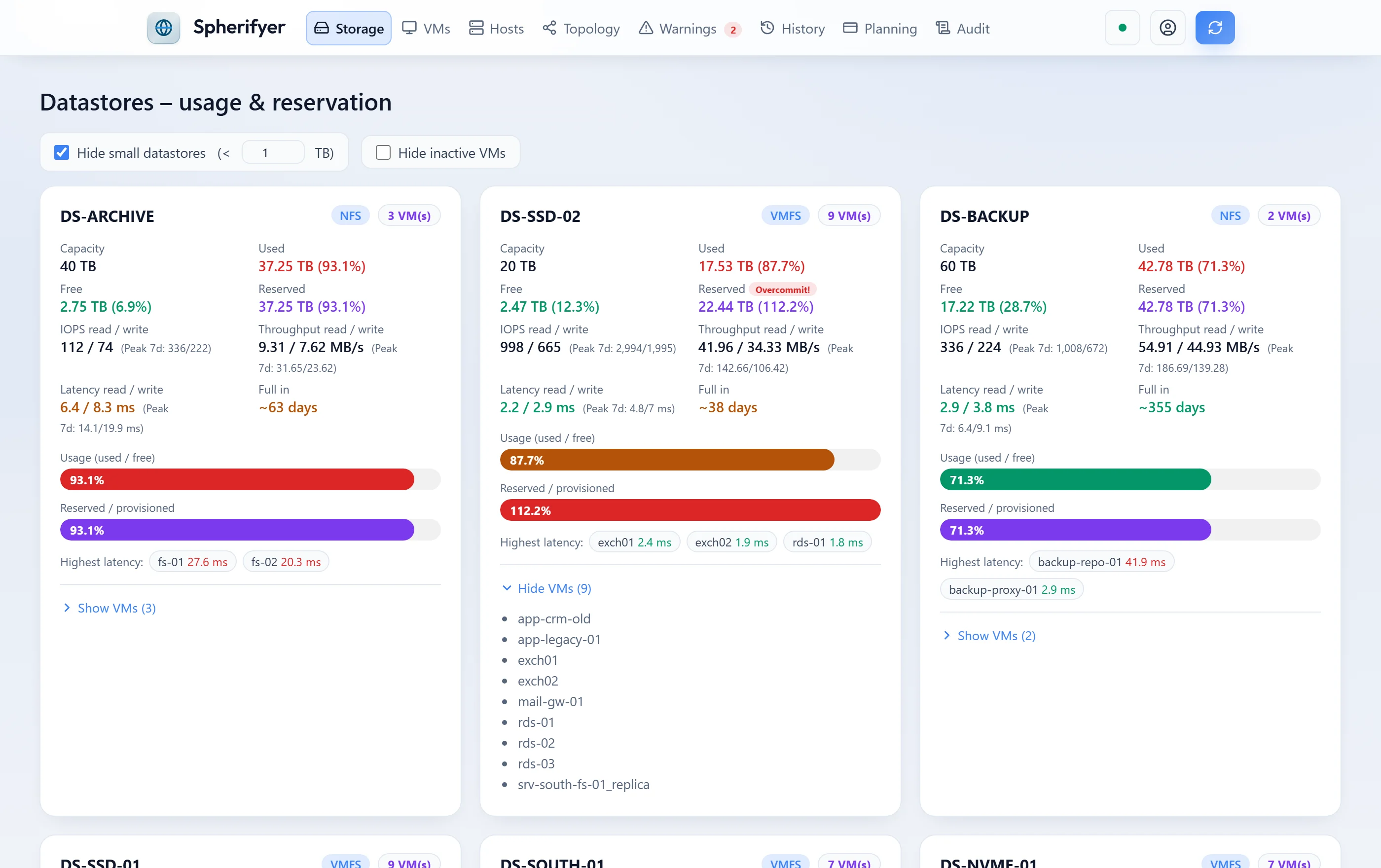The image size is (1381, 868).
Task: Click the green status indicator dot
Action: [1123, 28]
